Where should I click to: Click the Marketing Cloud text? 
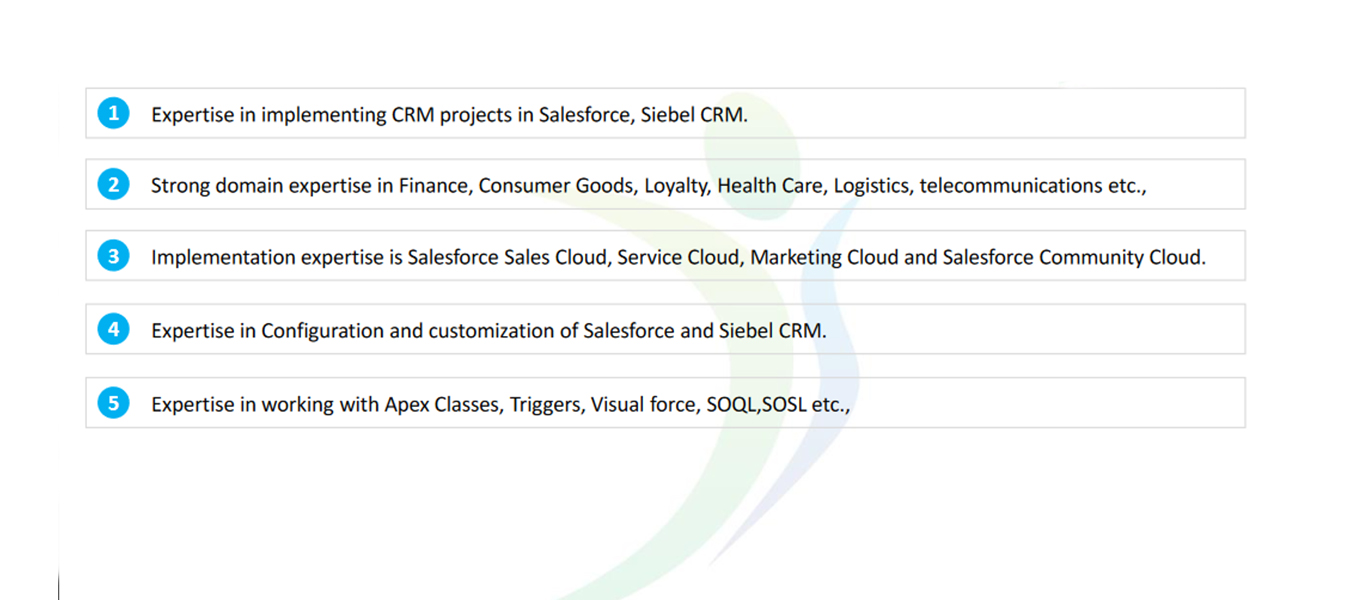(x=825, y=257)
